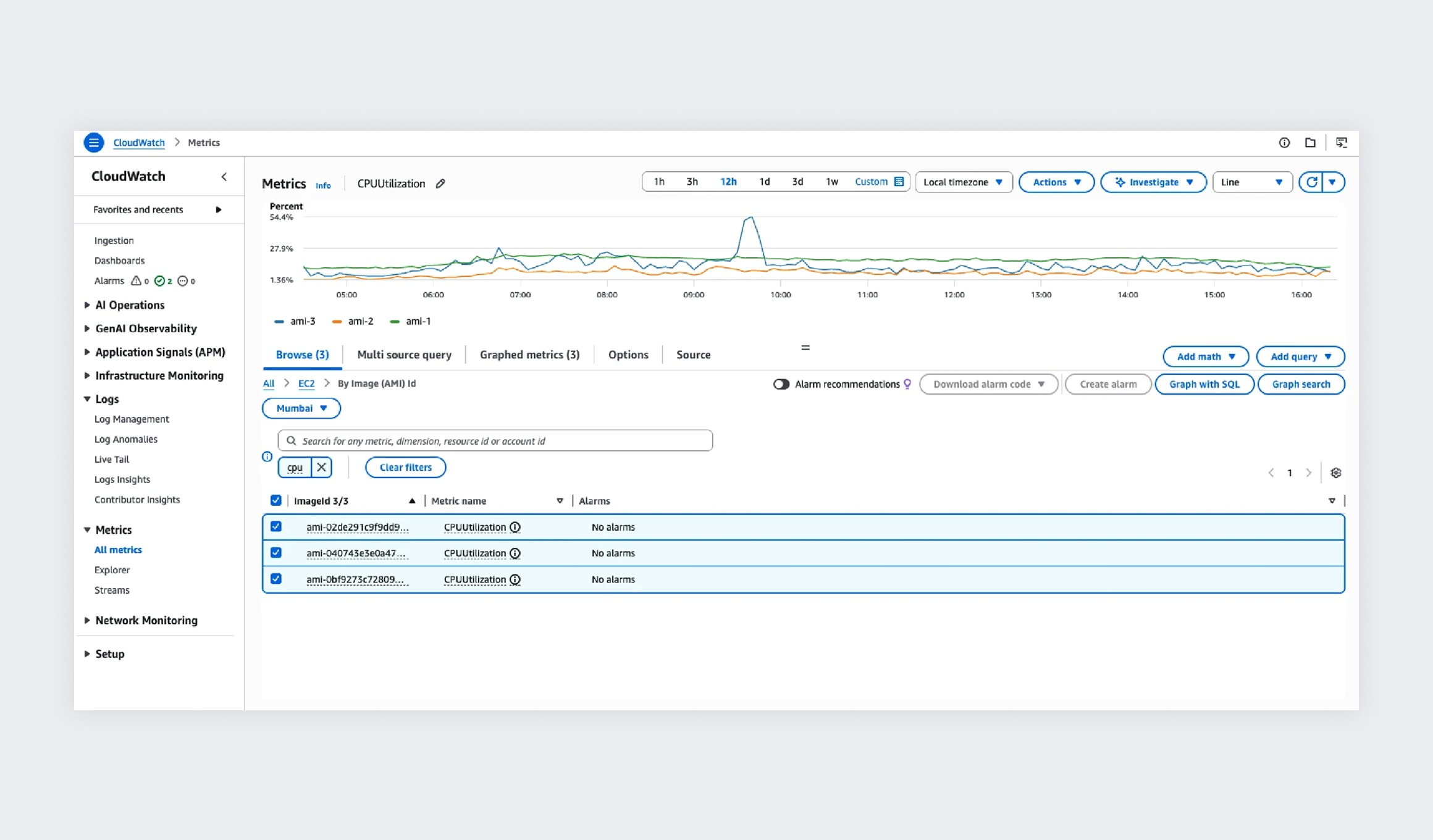Switch to the Multi source query tab
The image size is (1433, 840).
click(404, 355)
